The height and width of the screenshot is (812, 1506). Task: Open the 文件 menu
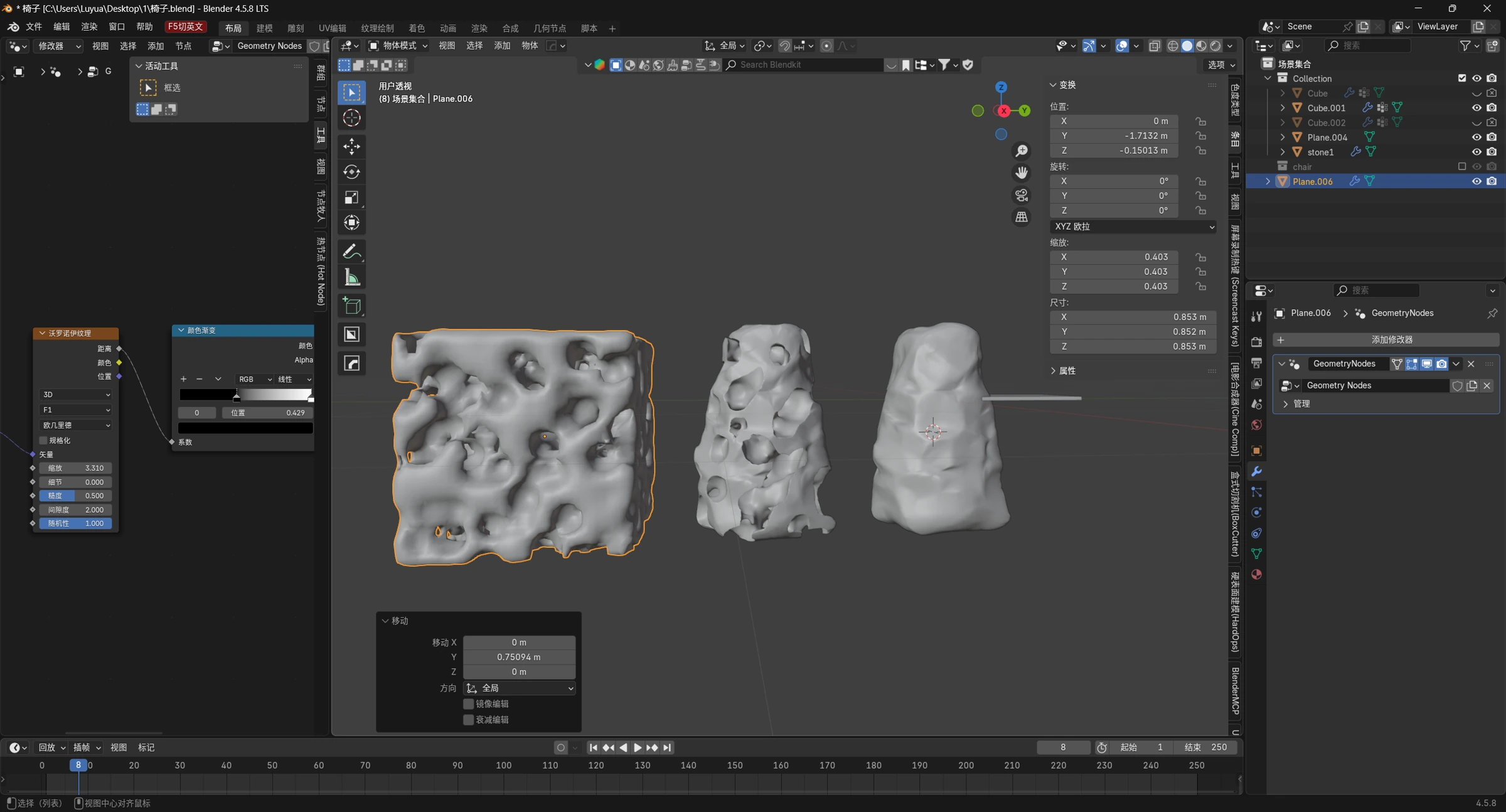tap(34, 27)
